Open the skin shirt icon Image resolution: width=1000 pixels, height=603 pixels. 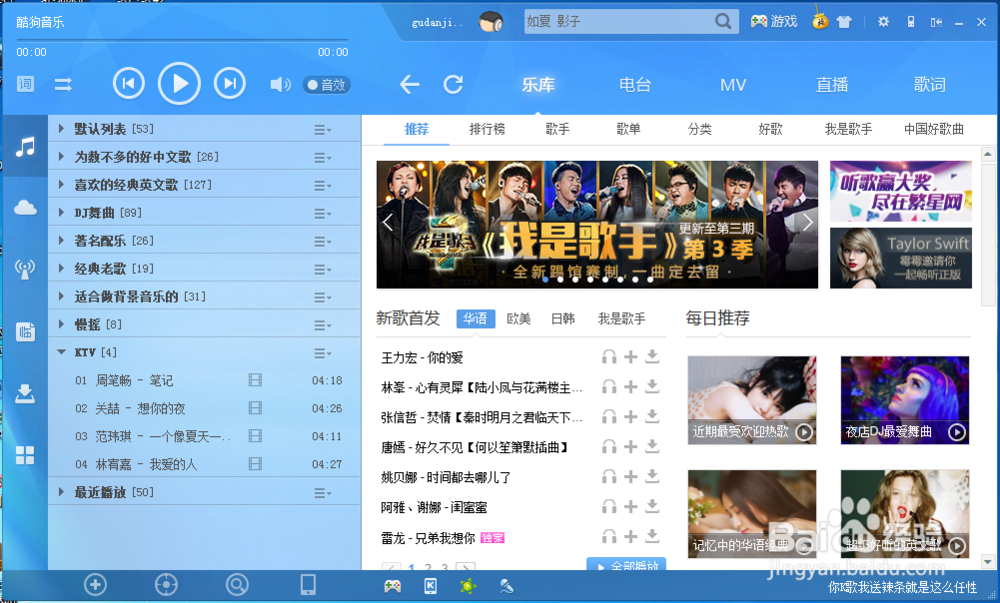tap(844, 22)
